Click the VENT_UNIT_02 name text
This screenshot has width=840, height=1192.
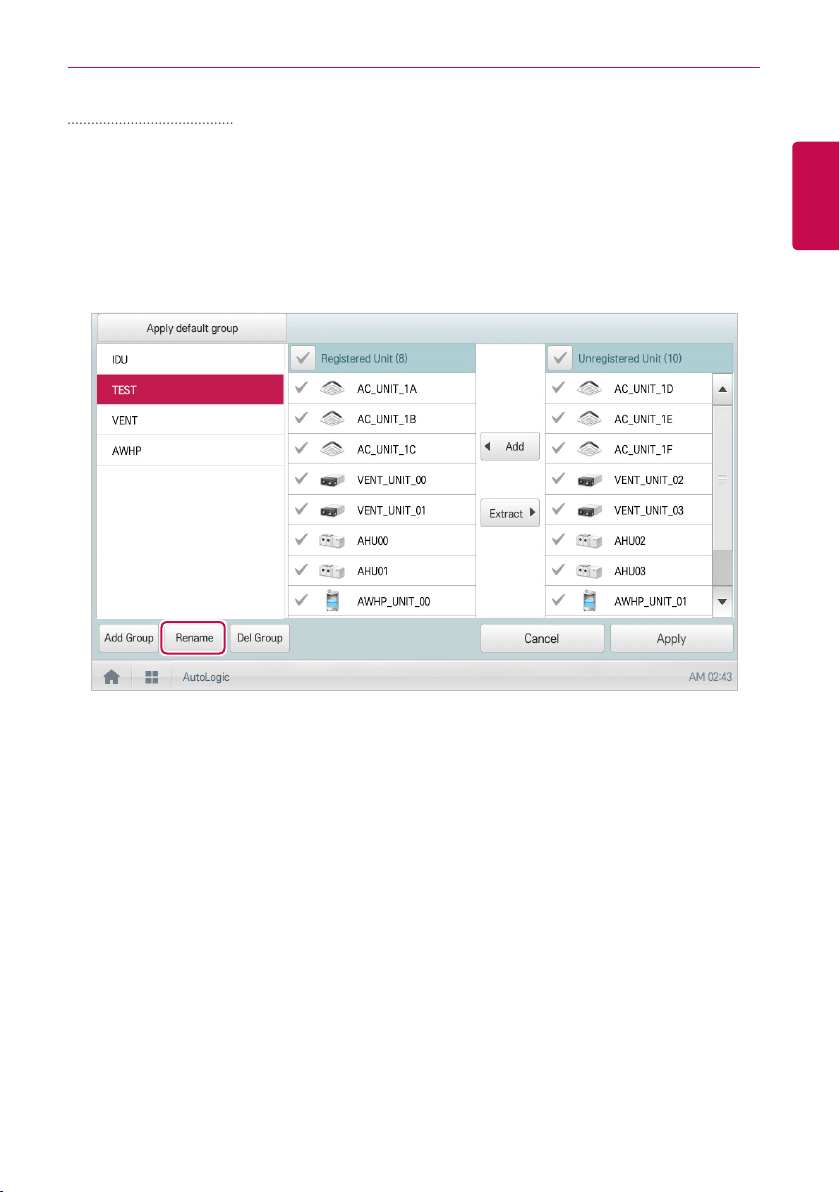[648, 480]
